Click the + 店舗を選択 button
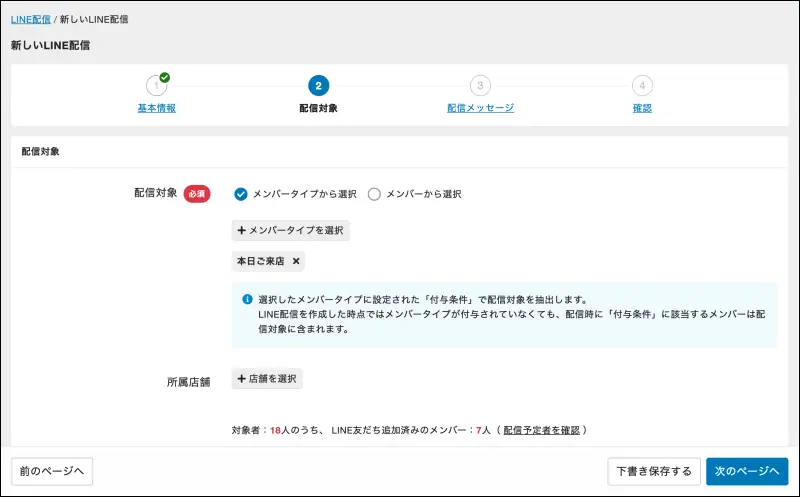 [x=267, y=379]
